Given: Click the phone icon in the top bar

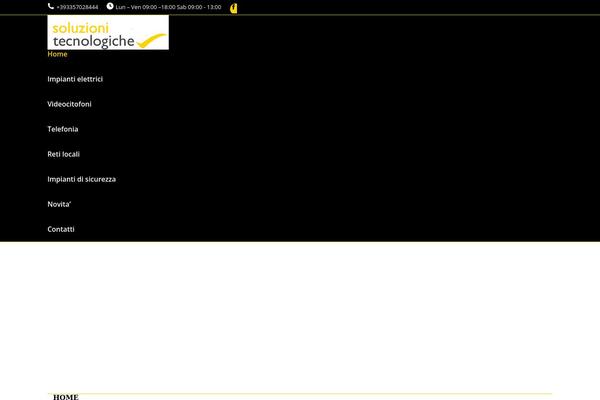Looking at the screenshot, I should point(51,6).
